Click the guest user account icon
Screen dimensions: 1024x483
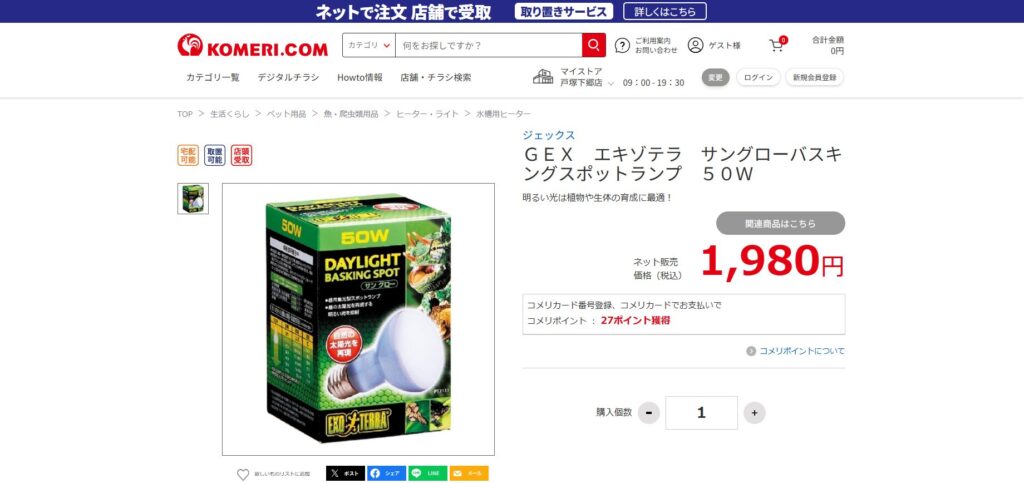click(696, 45)
